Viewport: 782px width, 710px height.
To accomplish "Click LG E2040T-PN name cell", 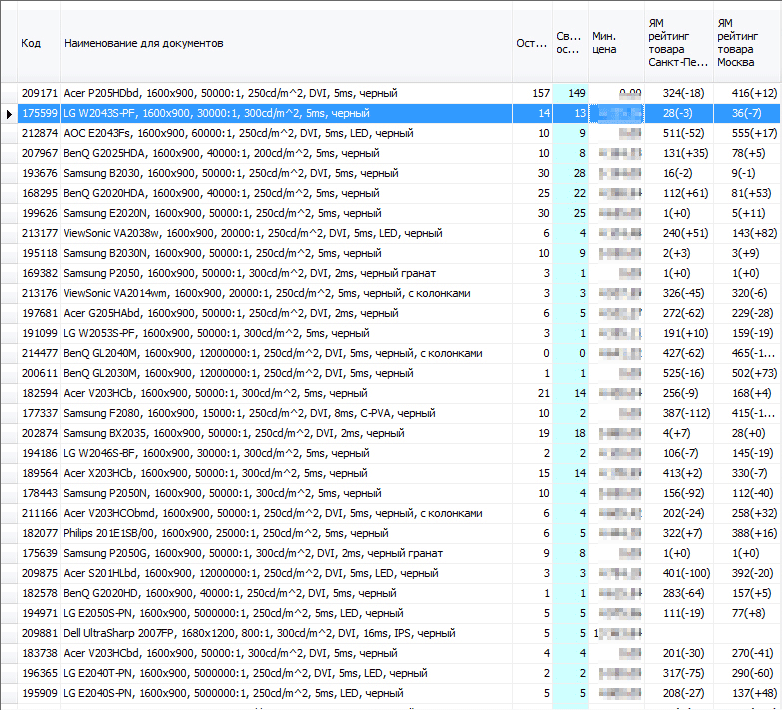I will (286, 673).
